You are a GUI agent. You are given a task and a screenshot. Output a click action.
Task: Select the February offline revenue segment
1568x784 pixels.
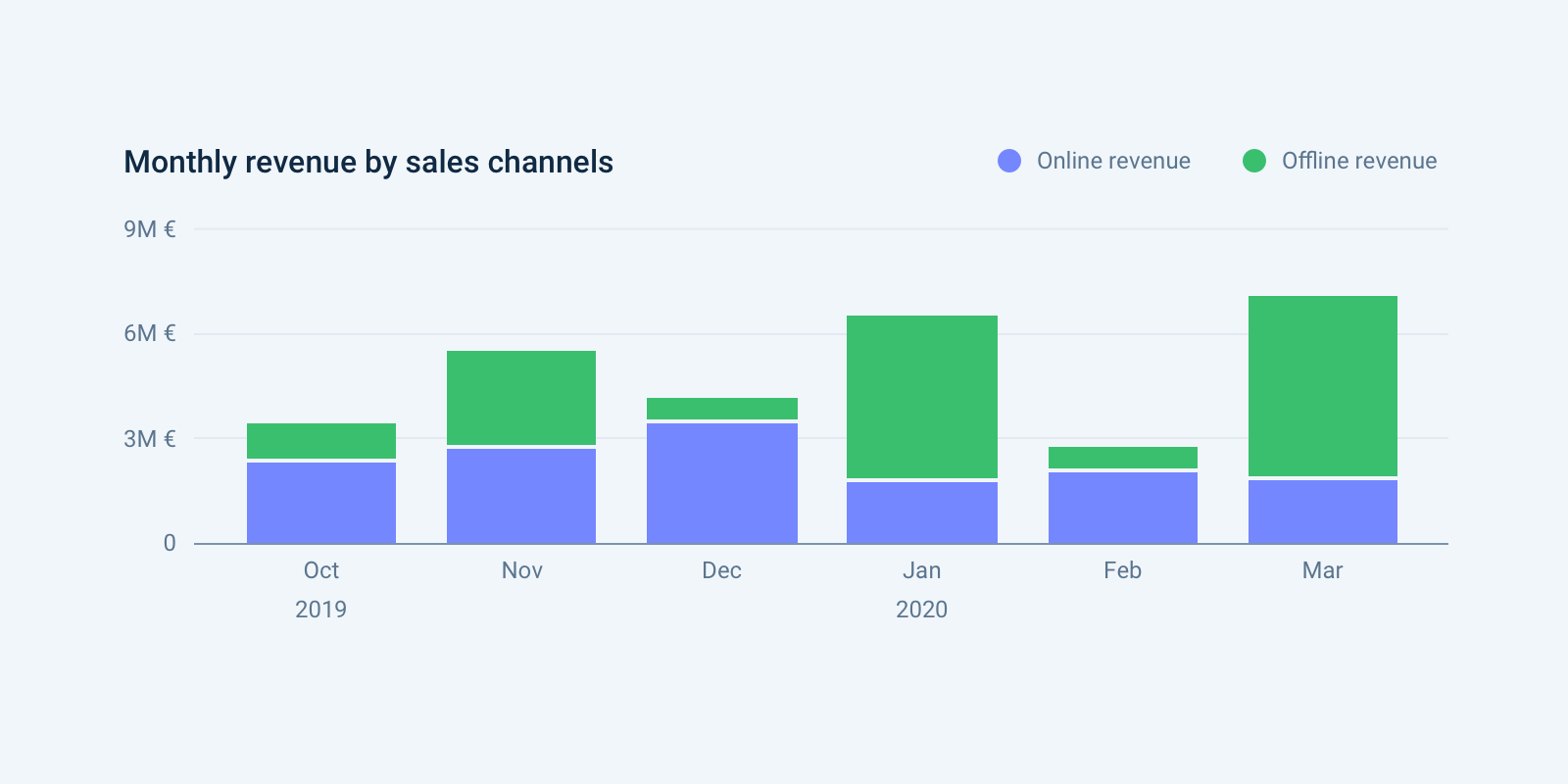(x=1123, y=457)
